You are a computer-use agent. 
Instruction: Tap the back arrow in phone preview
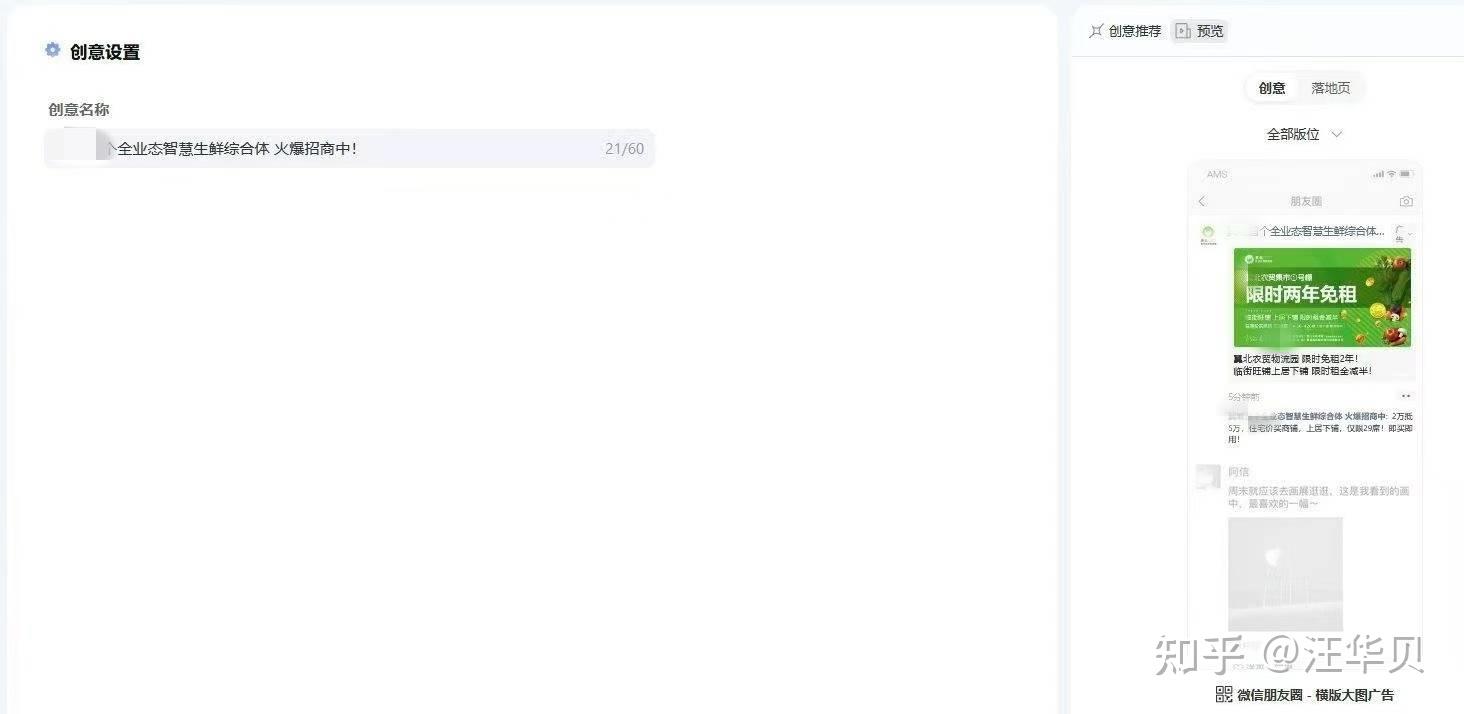click(x=1202, y=201)
